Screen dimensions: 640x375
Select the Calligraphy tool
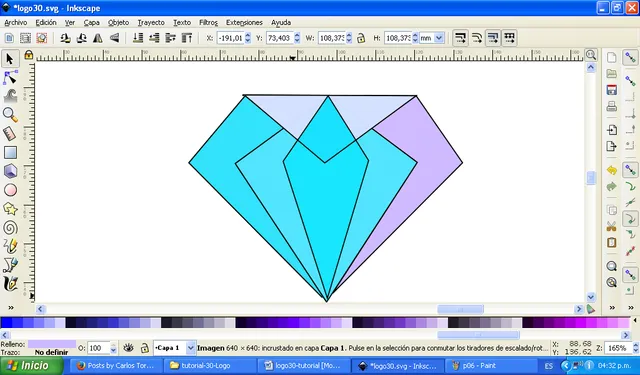10,284
